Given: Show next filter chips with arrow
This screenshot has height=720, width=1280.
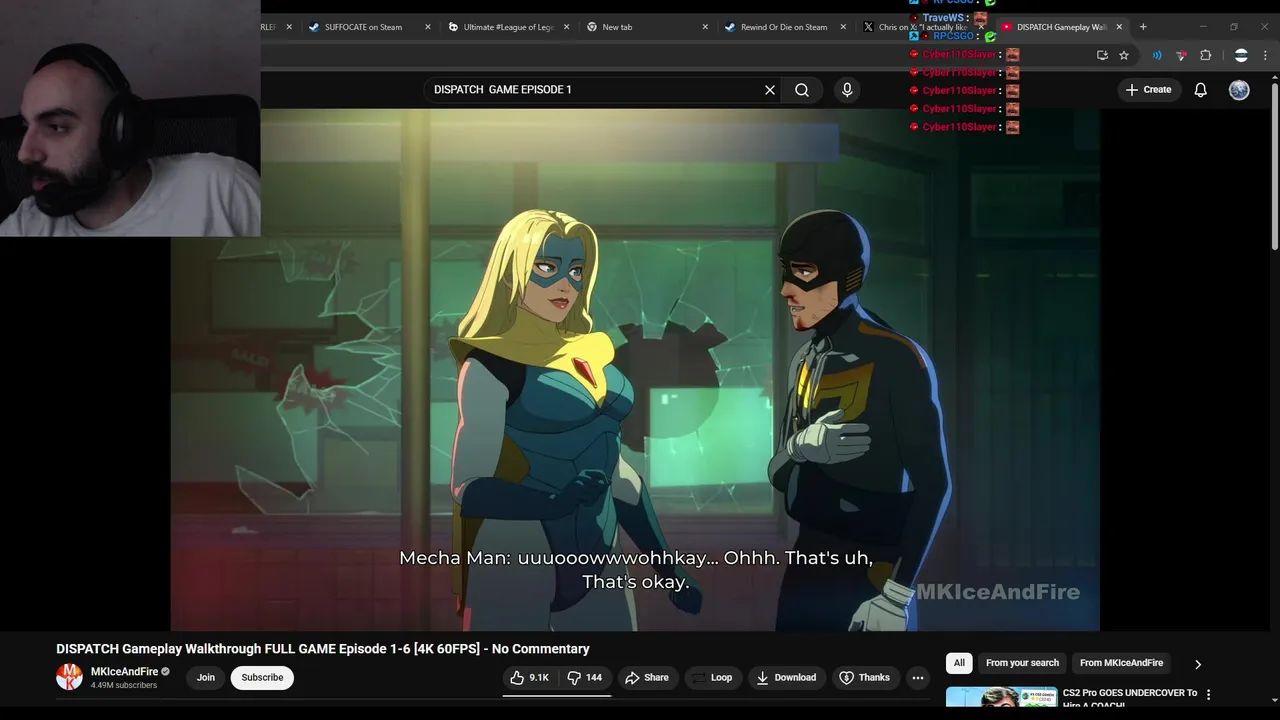Looking at the screenshot, I should [x=1197, y=664].
